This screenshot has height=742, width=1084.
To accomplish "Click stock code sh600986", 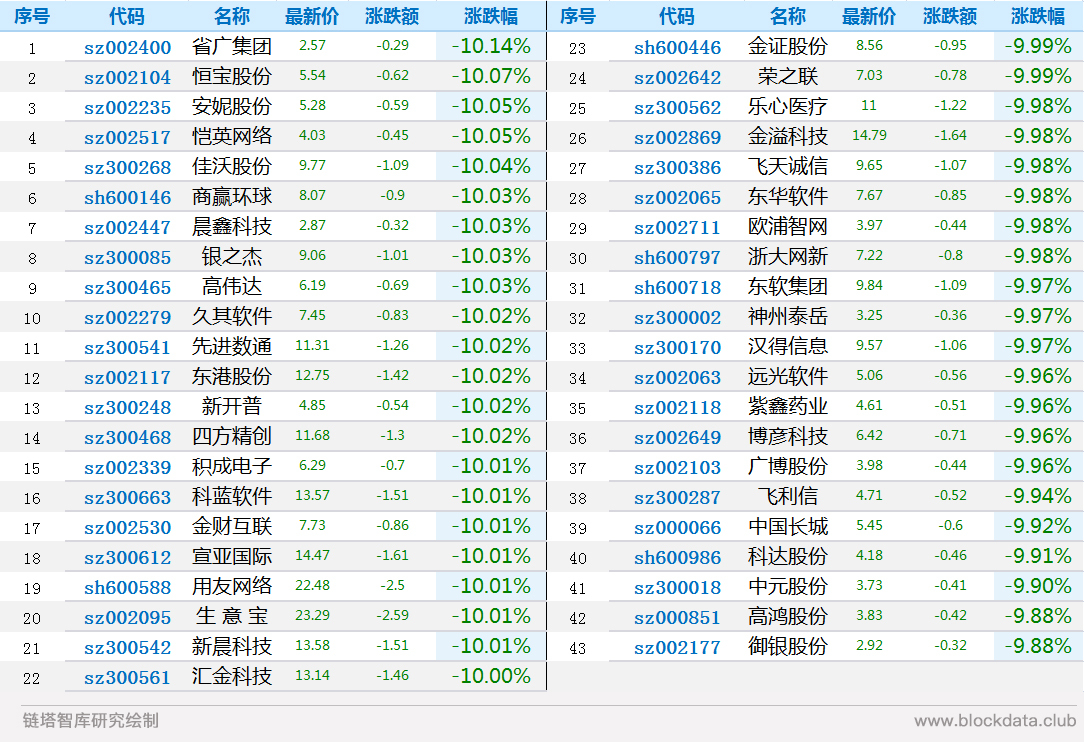I will [x=678, y=557].
